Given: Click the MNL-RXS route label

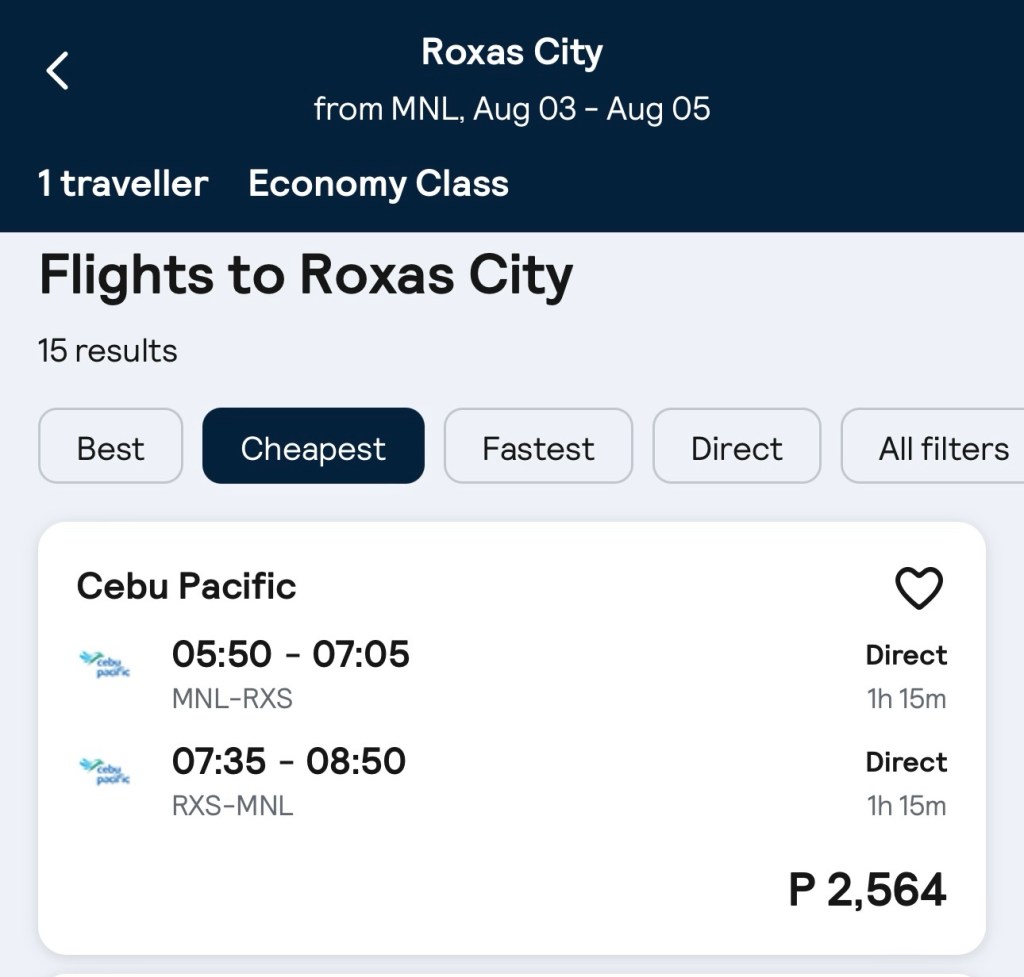Looking at the screenshot, I should point(232,698).
